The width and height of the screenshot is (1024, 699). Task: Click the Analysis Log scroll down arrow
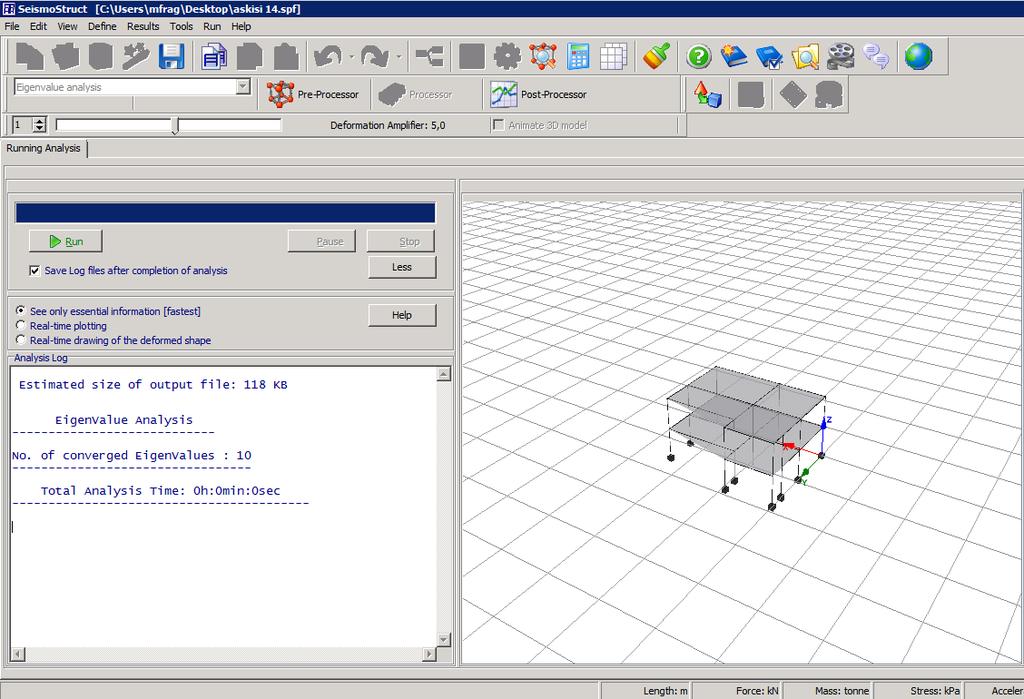443,640
